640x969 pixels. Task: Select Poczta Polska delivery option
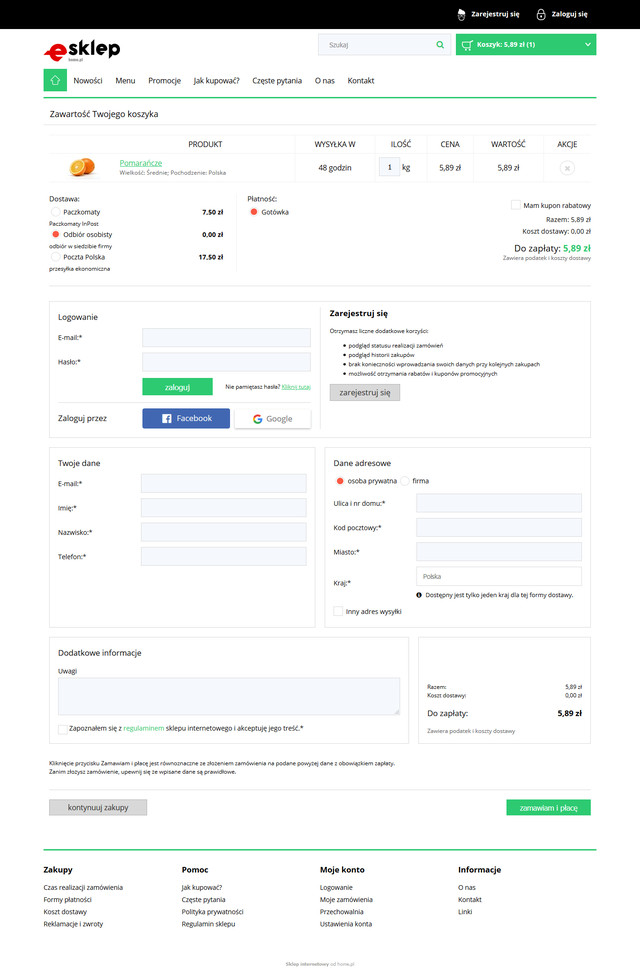pos(56,257)
